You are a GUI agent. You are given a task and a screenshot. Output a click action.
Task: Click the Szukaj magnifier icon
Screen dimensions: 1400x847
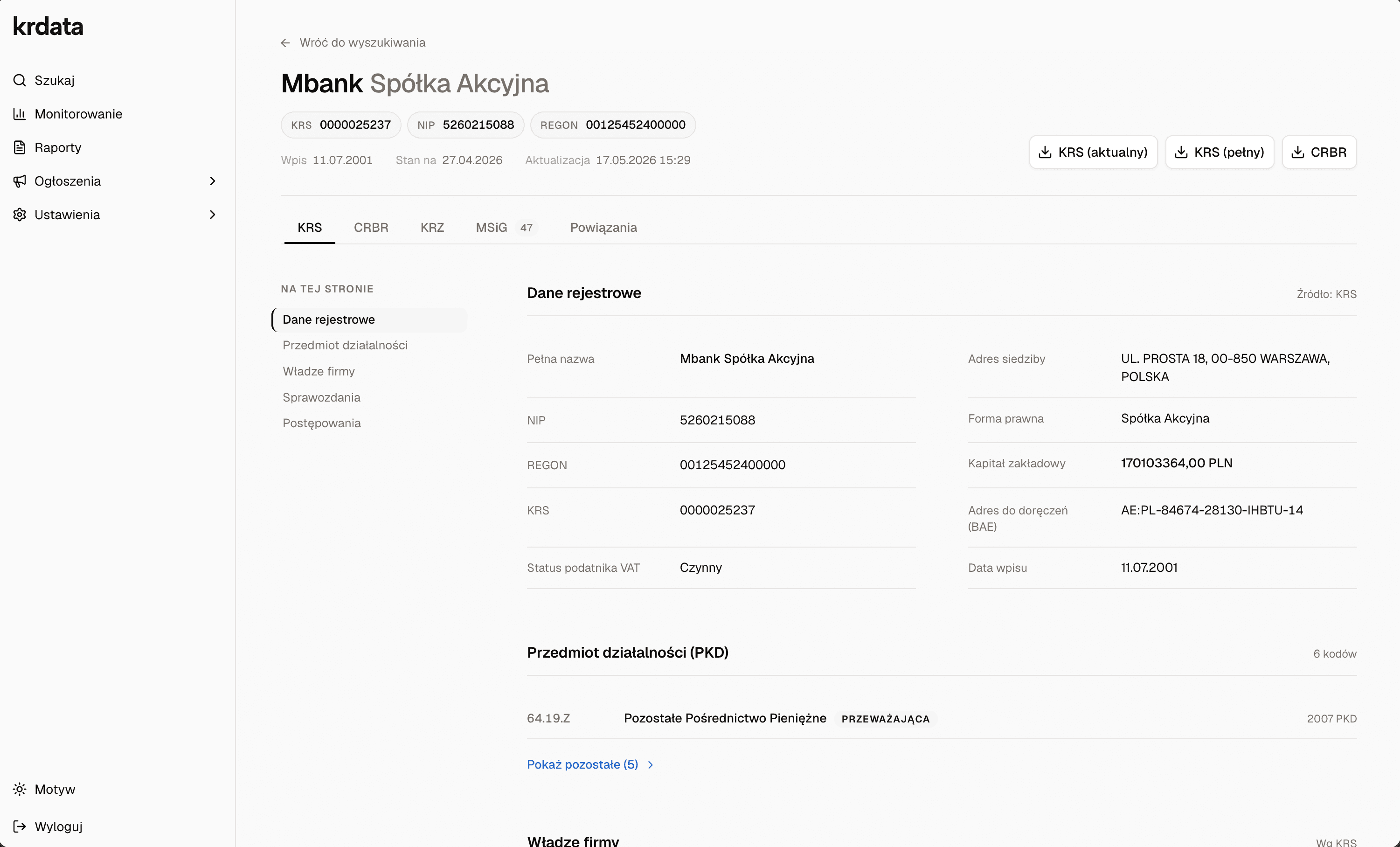pyautogui.click(x=20, y=80)
